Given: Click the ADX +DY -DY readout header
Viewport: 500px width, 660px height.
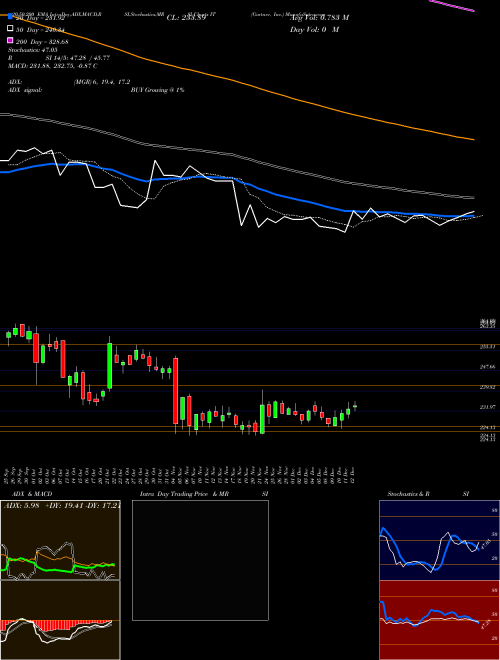Looking at the screenshot, I should click(x=62, y=506).
